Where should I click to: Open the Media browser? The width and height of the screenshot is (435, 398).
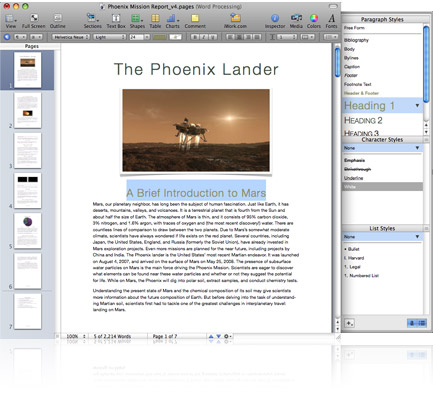click(x=296, y=21)
